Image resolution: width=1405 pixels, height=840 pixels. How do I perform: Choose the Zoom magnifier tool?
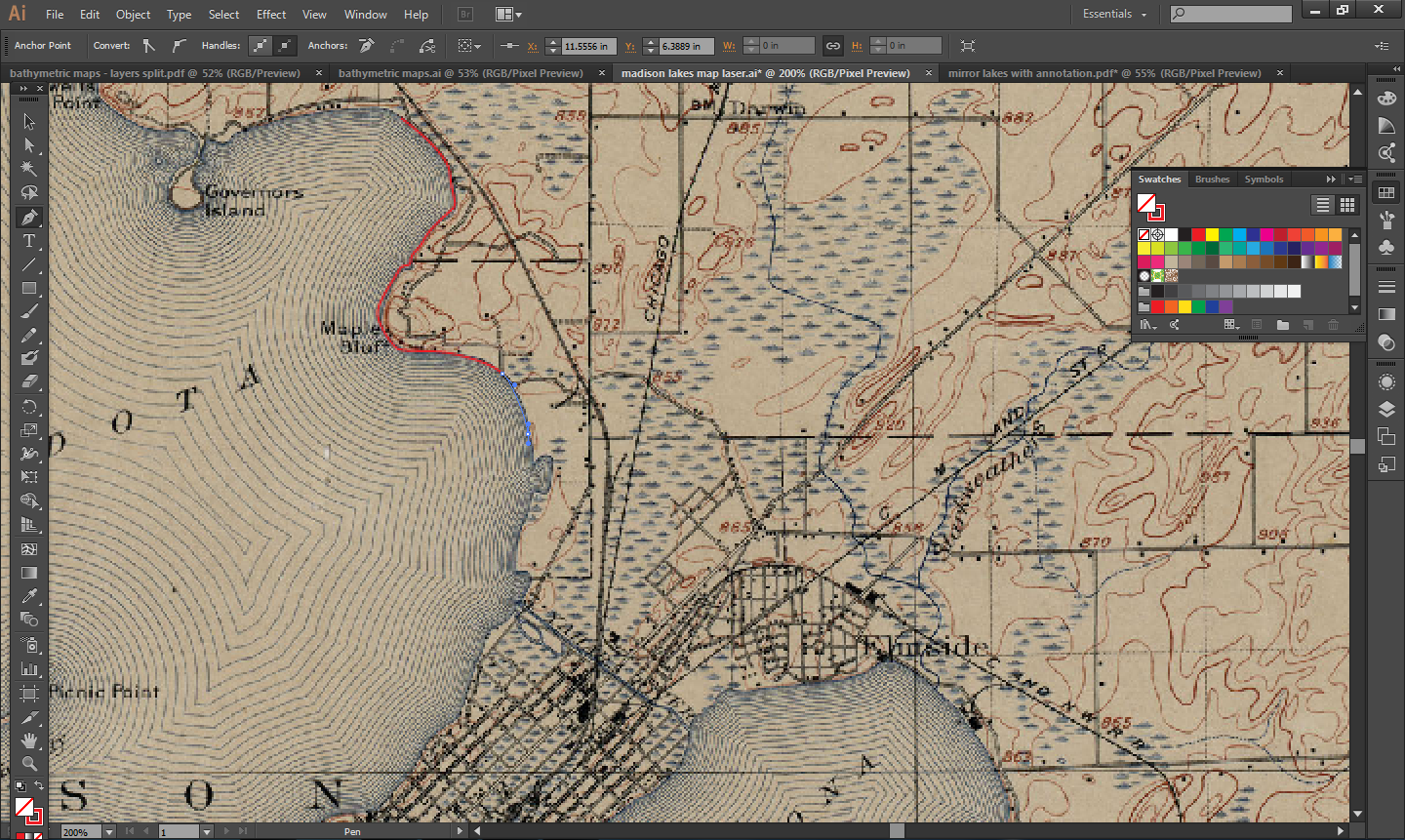click(x=29, y=764)
